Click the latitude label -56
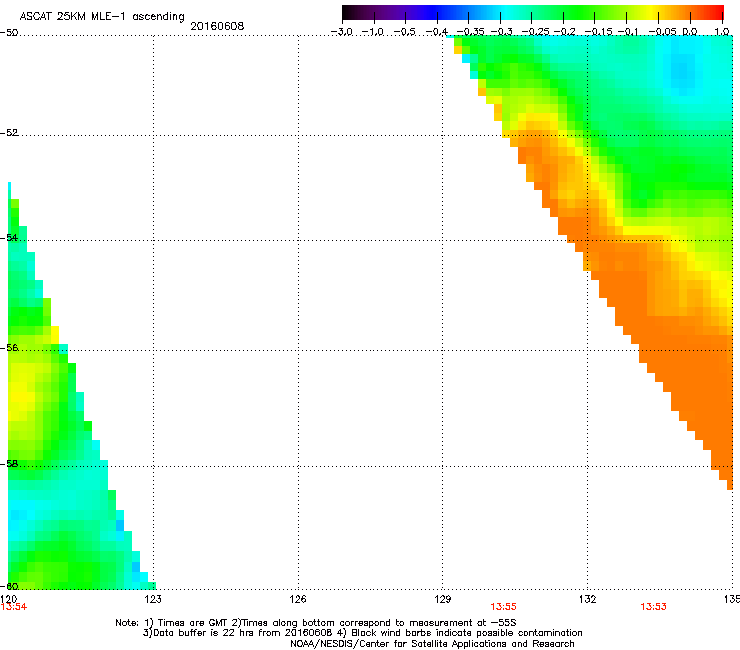740x650 pixels. [9, 347]
